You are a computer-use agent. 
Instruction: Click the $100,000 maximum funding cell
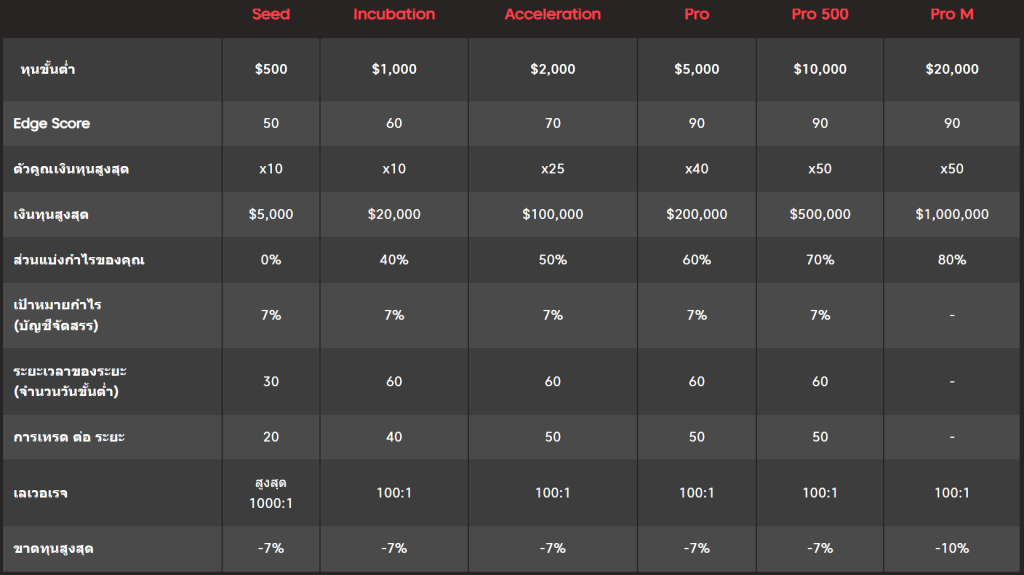(552, 214)
